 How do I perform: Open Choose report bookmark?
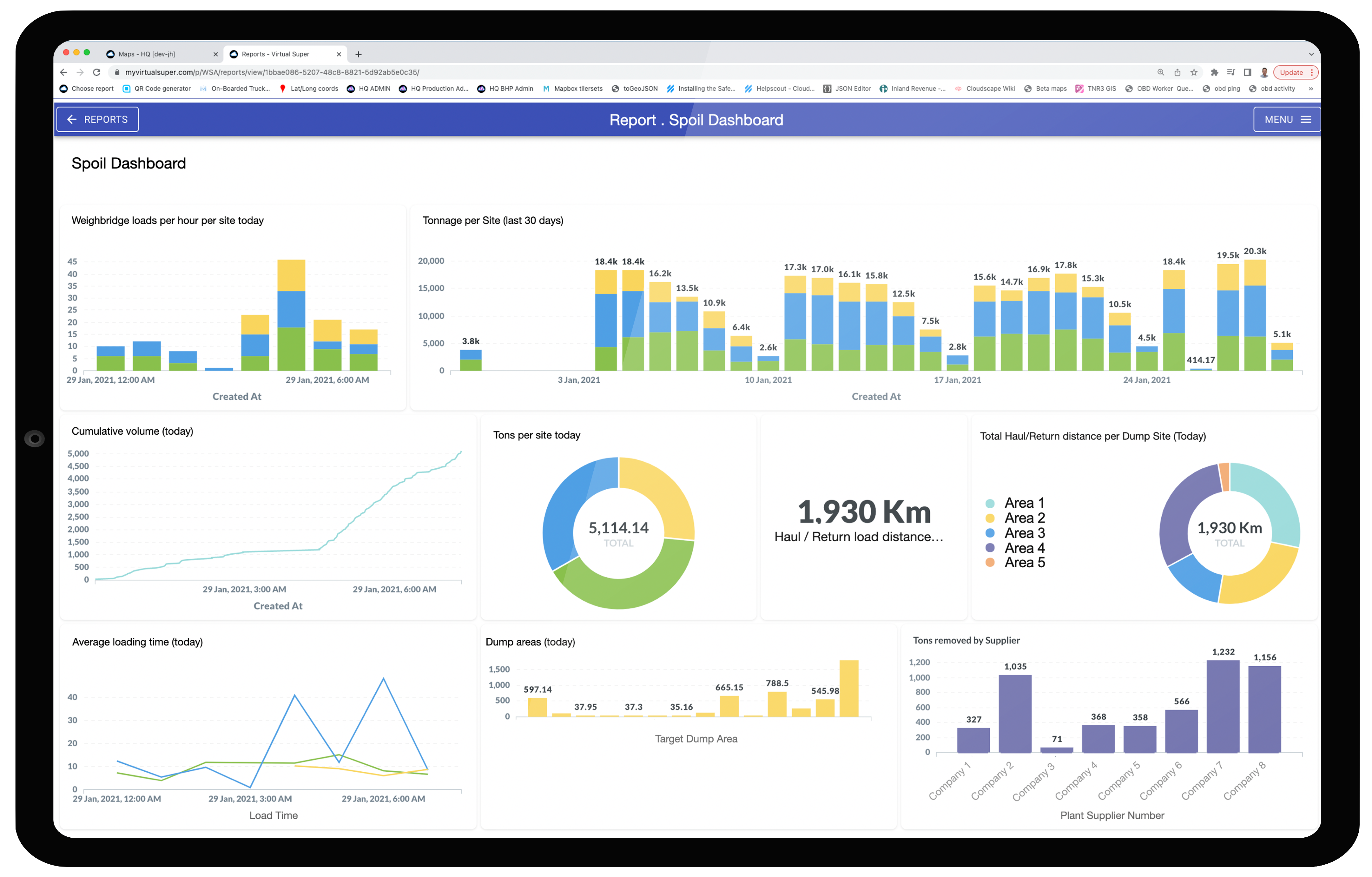coord(87,89)
